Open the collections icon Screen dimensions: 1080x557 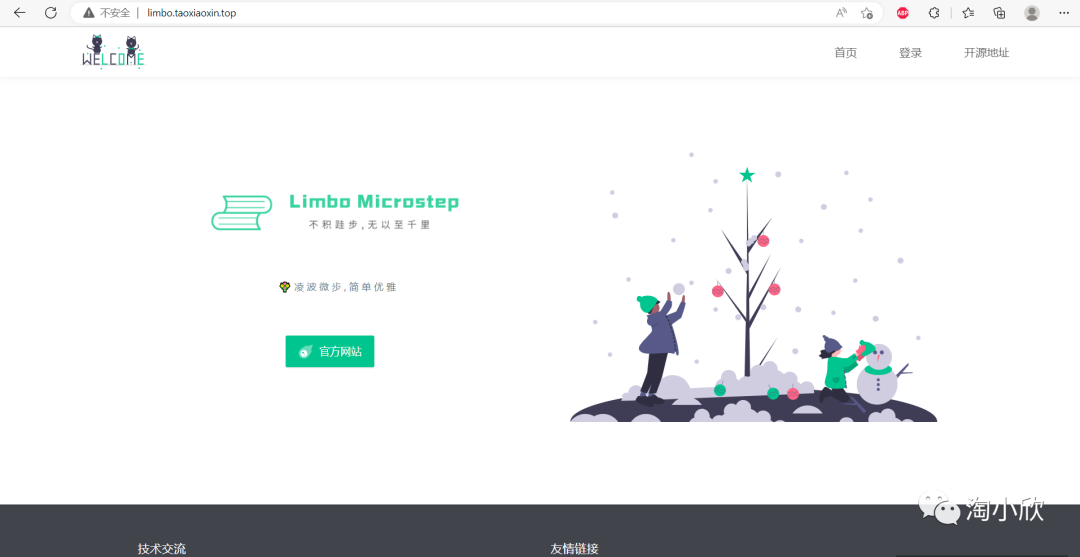[999, 12]
